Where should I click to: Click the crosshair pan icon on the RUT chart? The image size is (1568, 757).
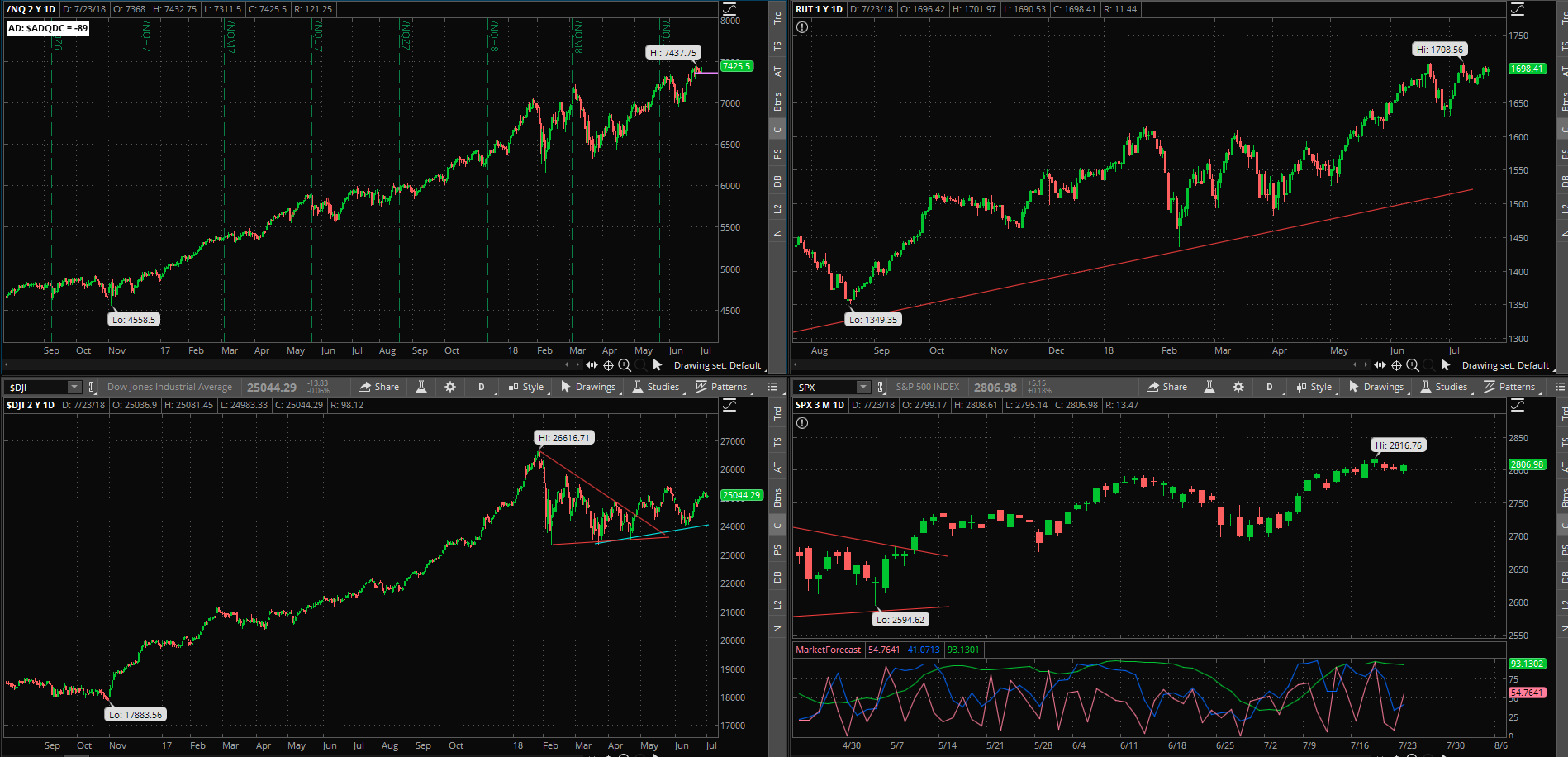(1396, 364)
